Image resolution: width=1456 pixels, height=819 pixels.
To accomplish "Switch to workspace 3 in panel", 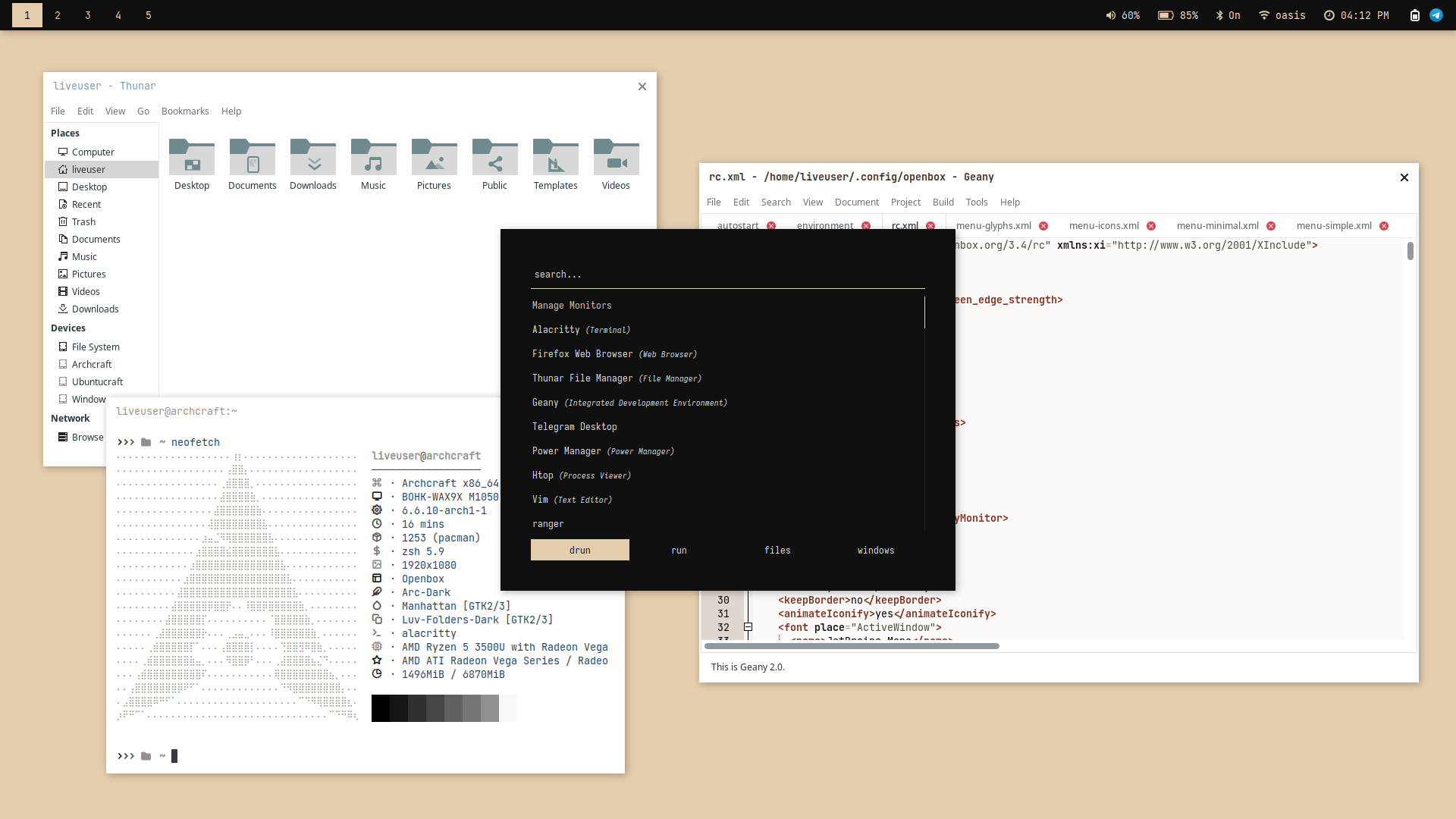I will click(88, 15).
